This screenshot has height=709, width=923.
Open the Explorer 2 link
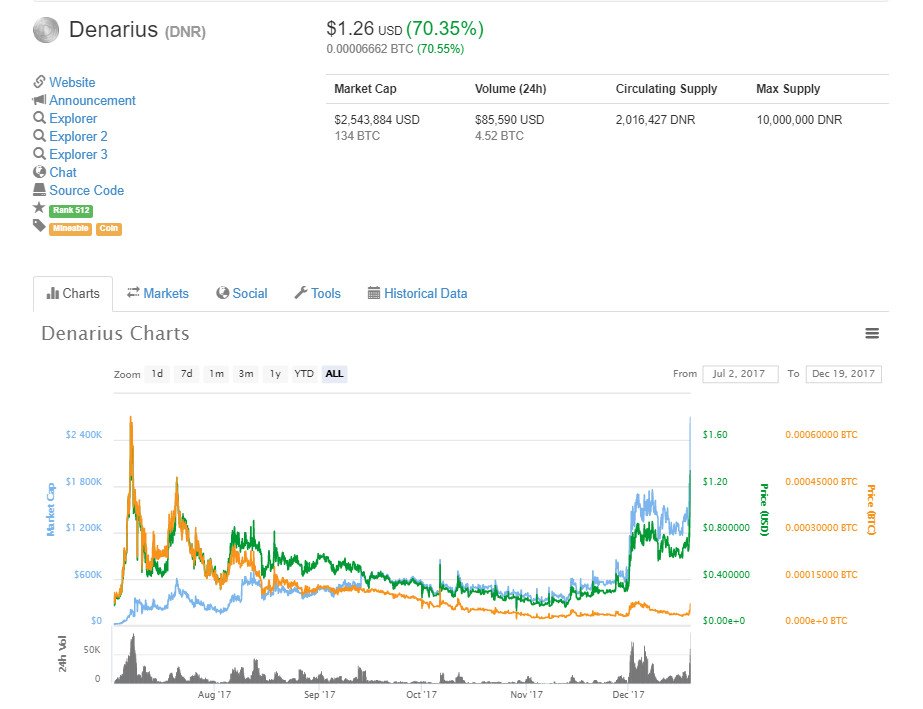point(78,137)
